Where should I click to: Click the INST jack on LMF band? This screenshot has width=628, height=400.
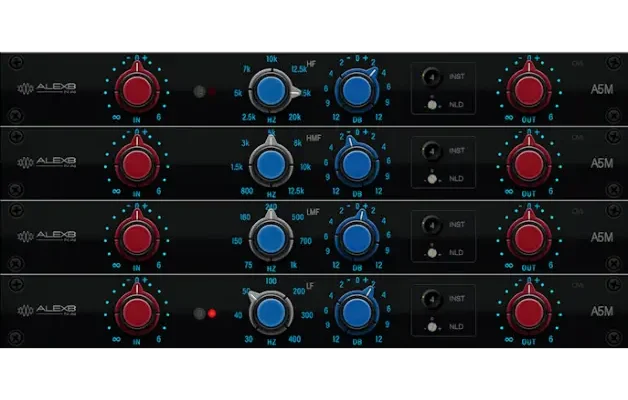pos(431,226)
